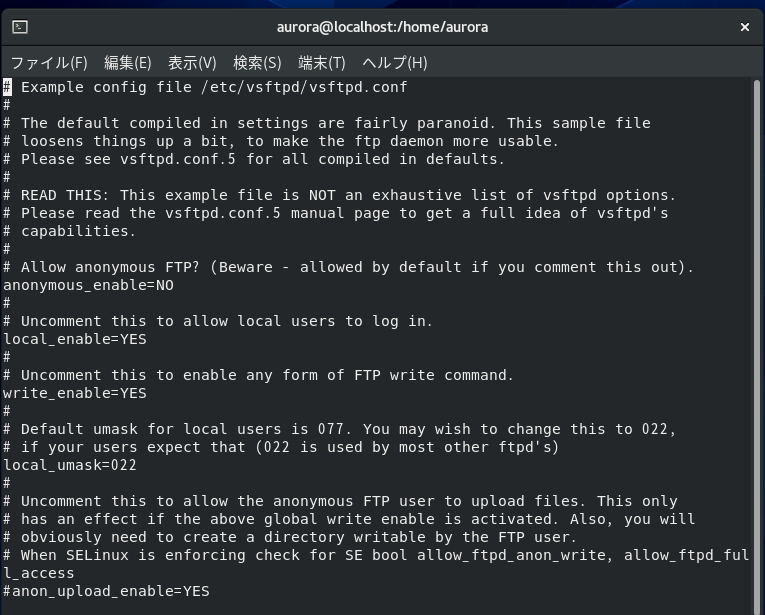This screenshot has height=615, width=765.
Task: Open the 端末(T) menu
Action: point(322,63)
